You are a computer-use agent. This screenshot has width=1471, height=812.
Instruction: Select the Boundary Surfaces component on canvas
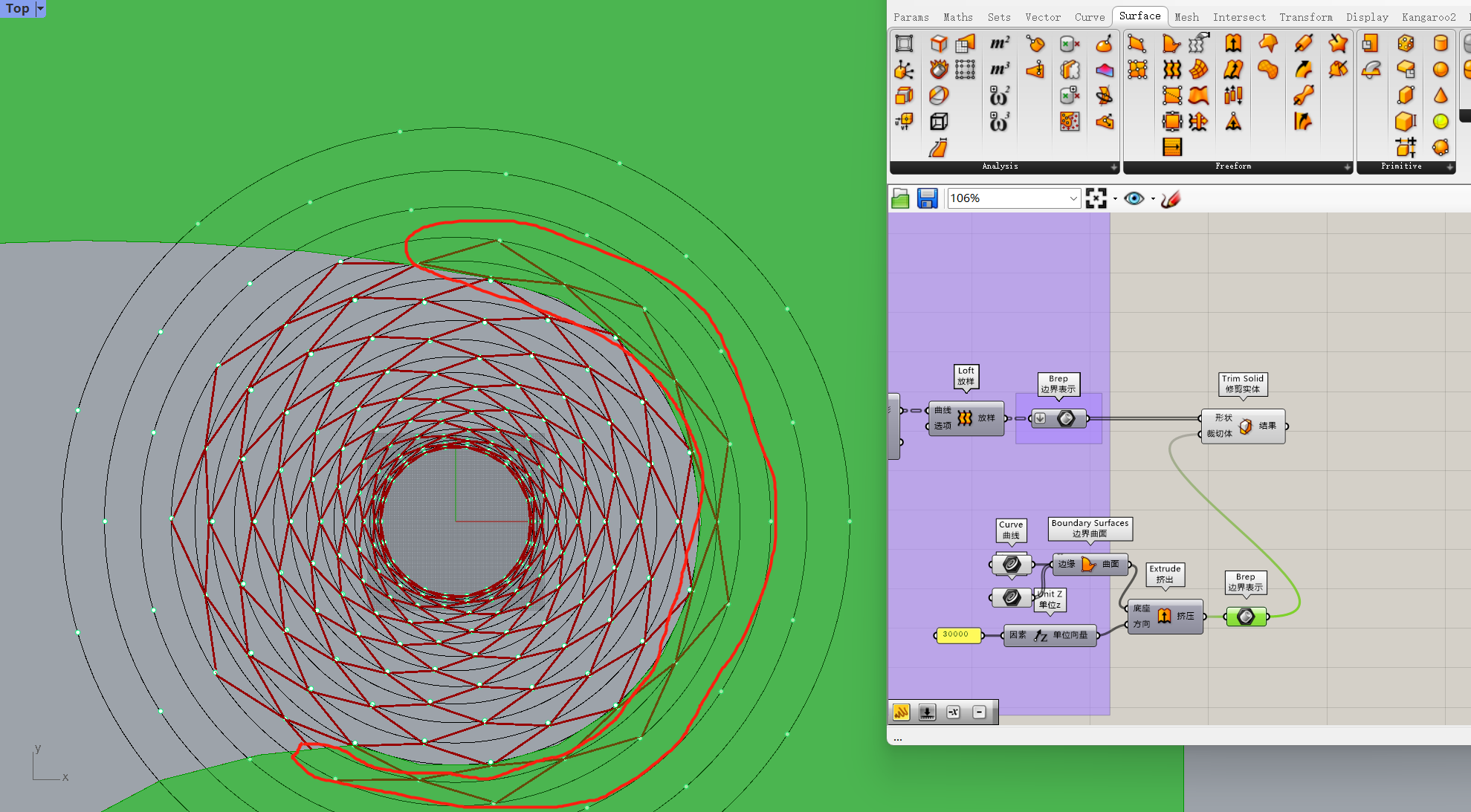click(1090, 565)
